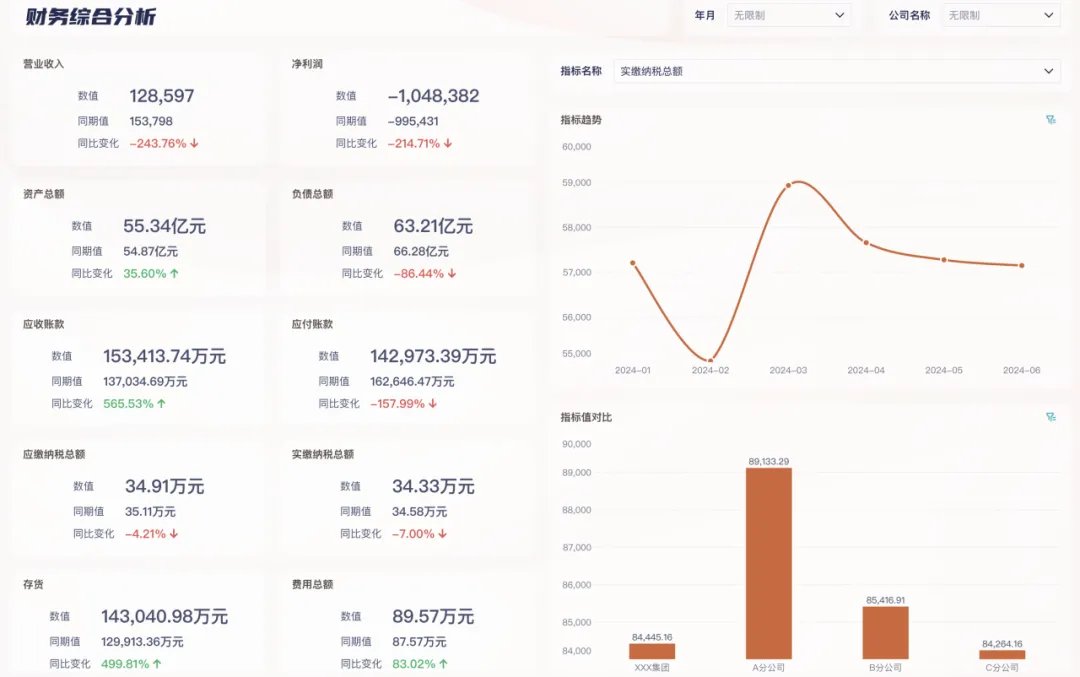This screenshot has width=1080, height=677.
Task: Click the green up arrow in 存货 card
Action: [x=157, y=664]
